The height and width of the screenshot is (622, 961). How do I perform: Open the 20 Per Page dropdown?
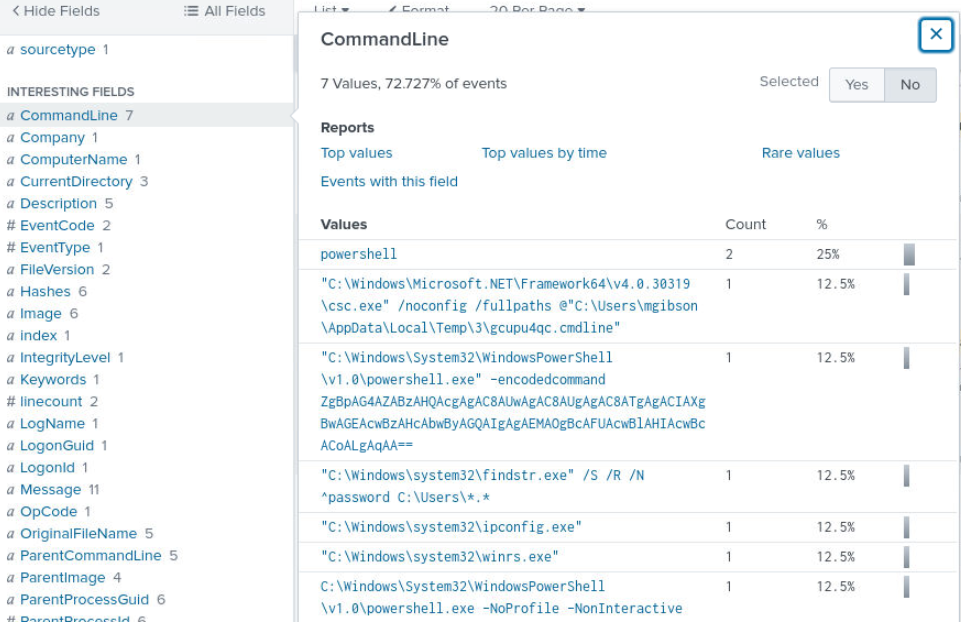point(537,9)
